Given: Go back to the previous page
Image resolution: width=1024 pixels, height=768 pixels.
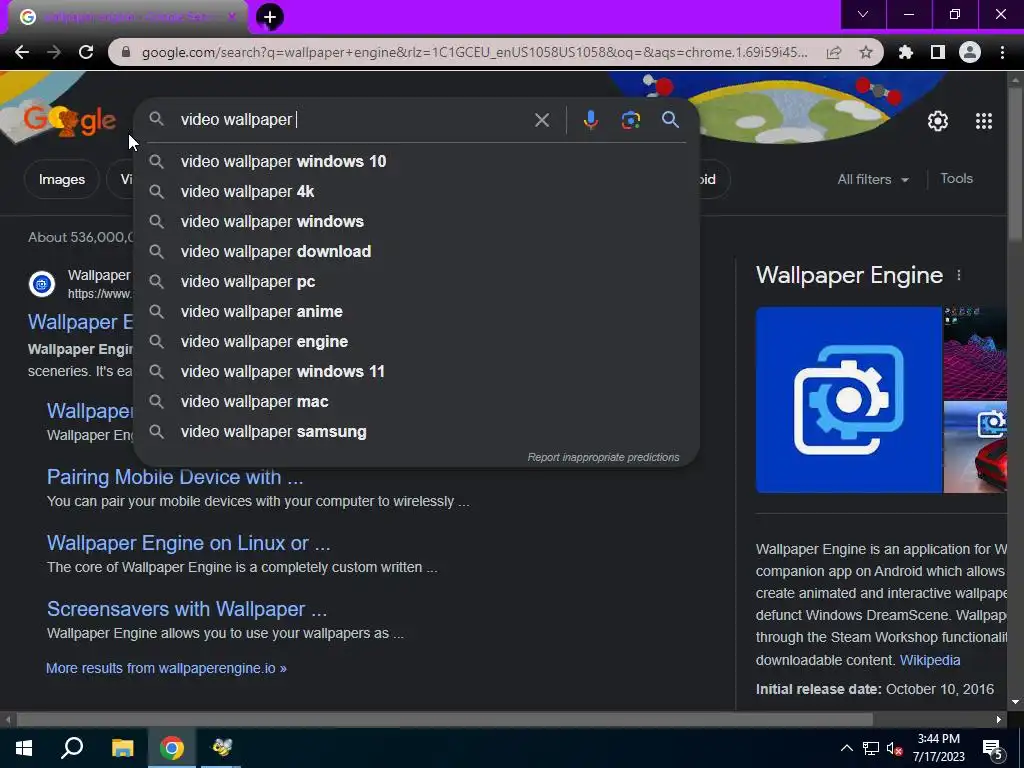Looking at the screenshot, I should point(22,52).
